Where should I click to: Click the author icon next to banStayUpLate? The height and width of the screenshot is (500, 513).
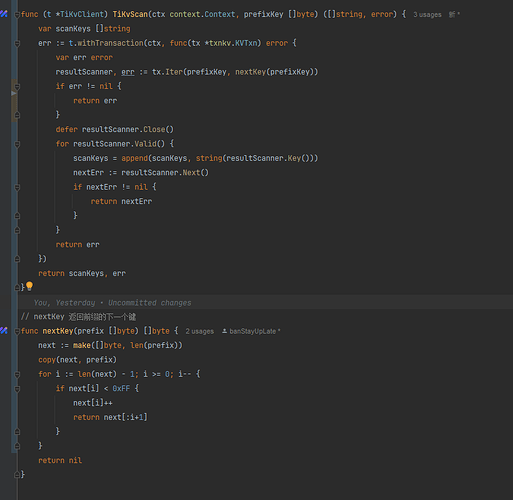(225, 331)
